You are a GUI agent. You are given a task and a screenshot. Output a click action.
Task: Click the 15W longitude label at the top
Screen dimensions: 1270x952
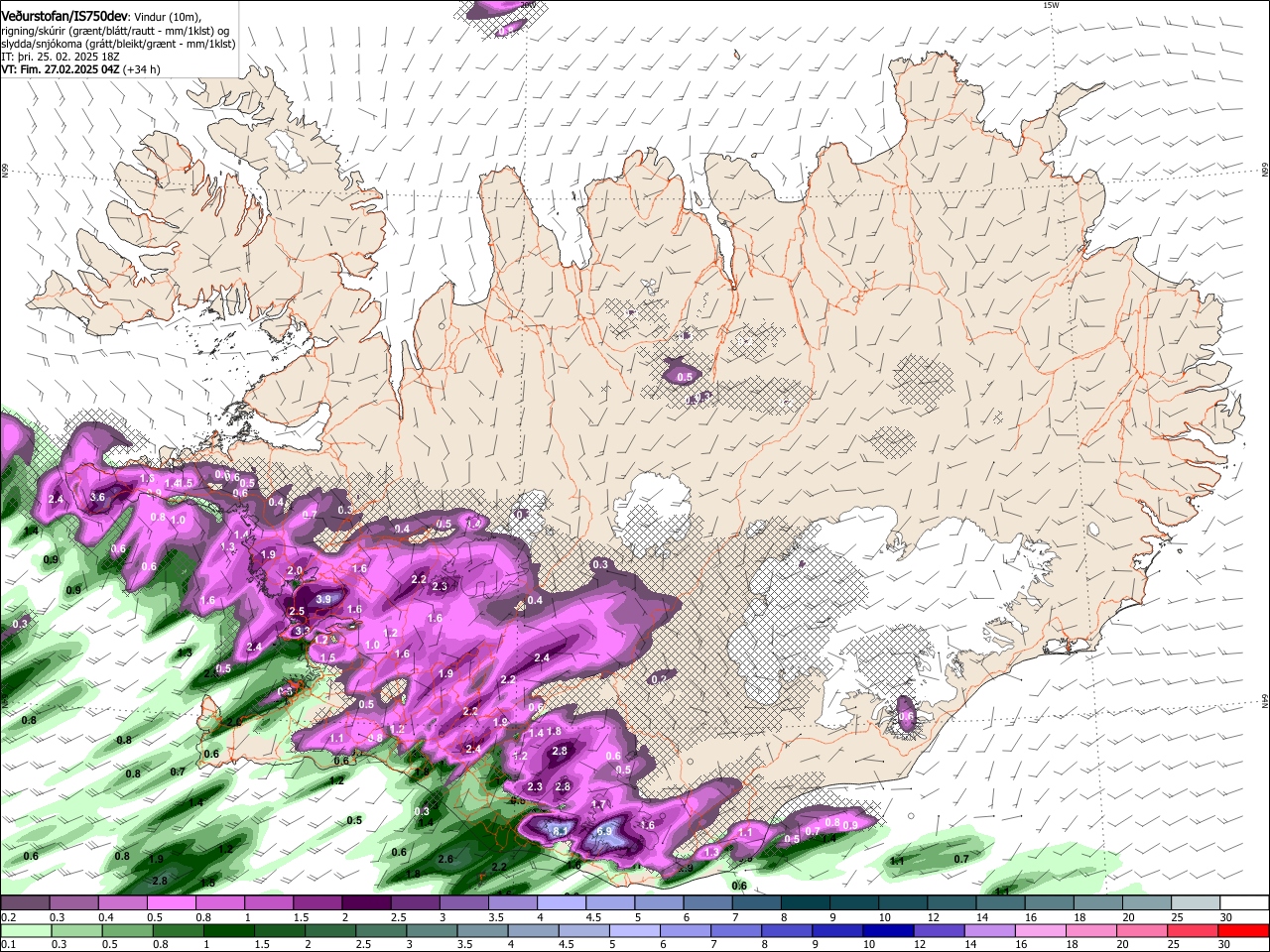pos(1052,5)
